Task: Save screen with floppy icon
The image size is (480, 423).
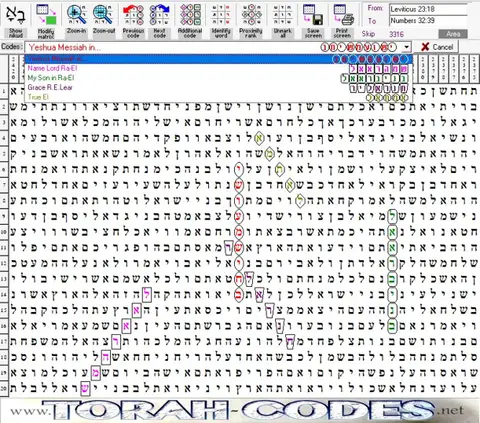Action: coord(313,20)
